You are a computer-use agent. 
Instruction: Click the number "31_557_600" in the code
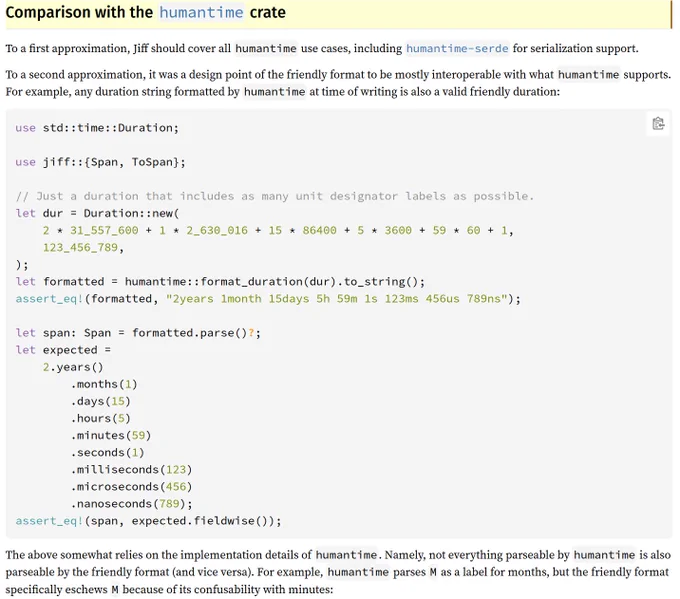(x=105, y=230)
